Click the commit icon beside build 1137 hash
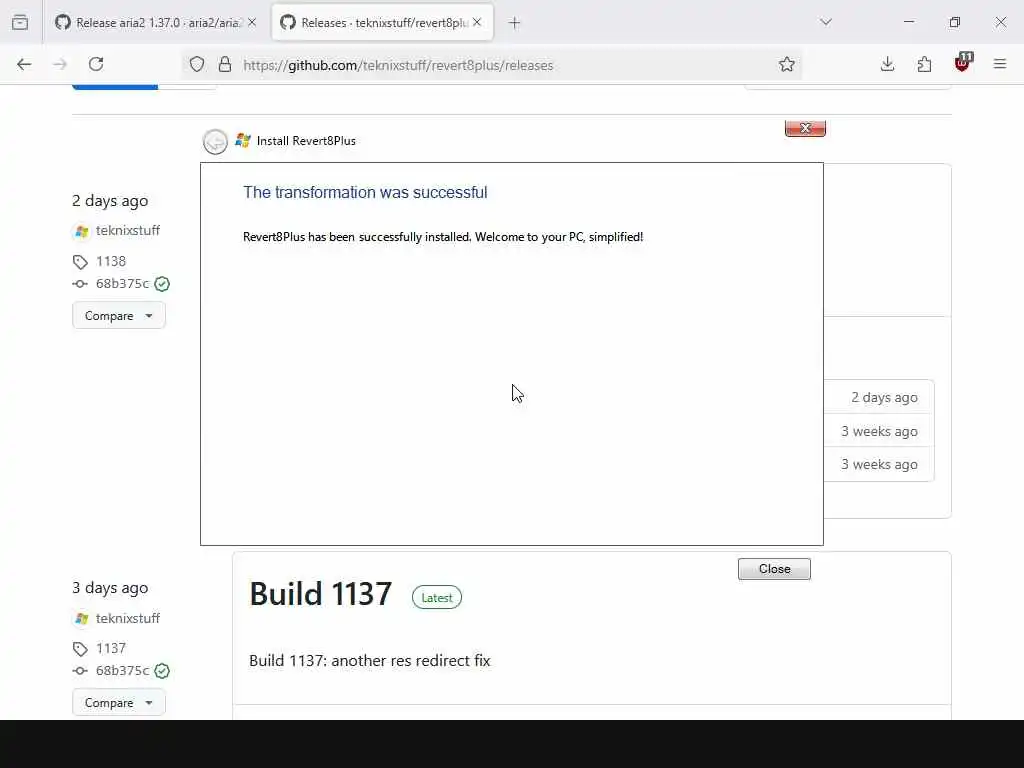 (x=80, y=671)
